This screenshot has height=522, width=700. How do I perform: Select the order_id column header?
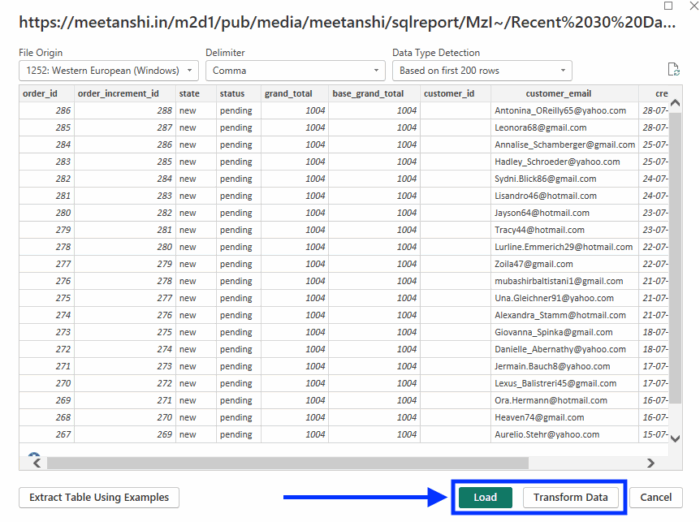(x=46, y=93)
